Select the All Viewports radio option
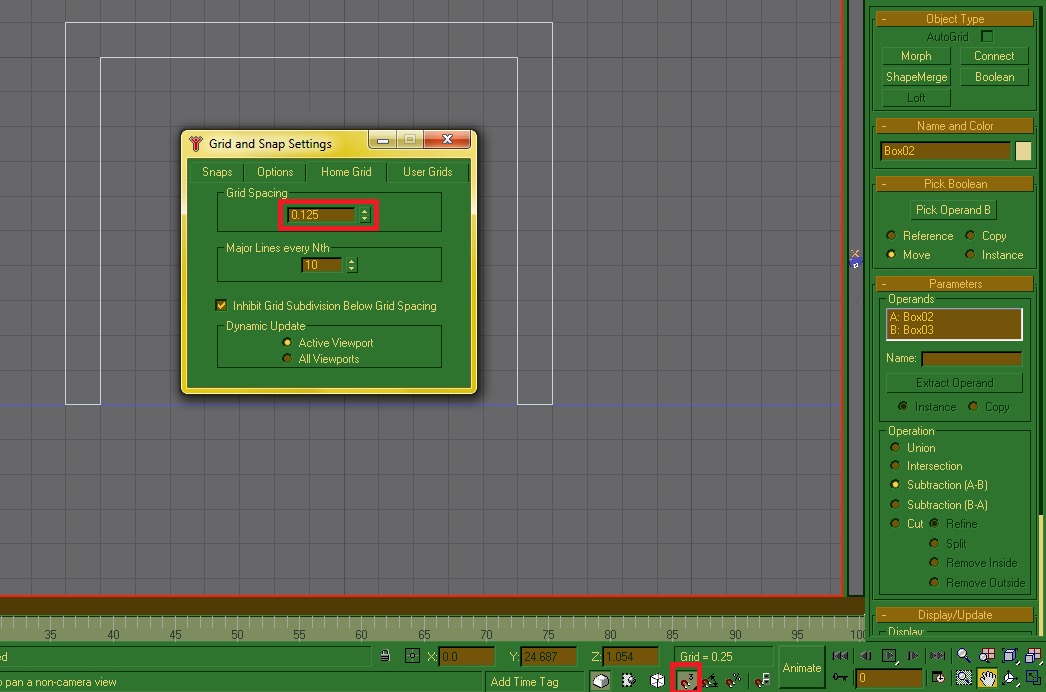1046x692 pixels. [287, 358]
